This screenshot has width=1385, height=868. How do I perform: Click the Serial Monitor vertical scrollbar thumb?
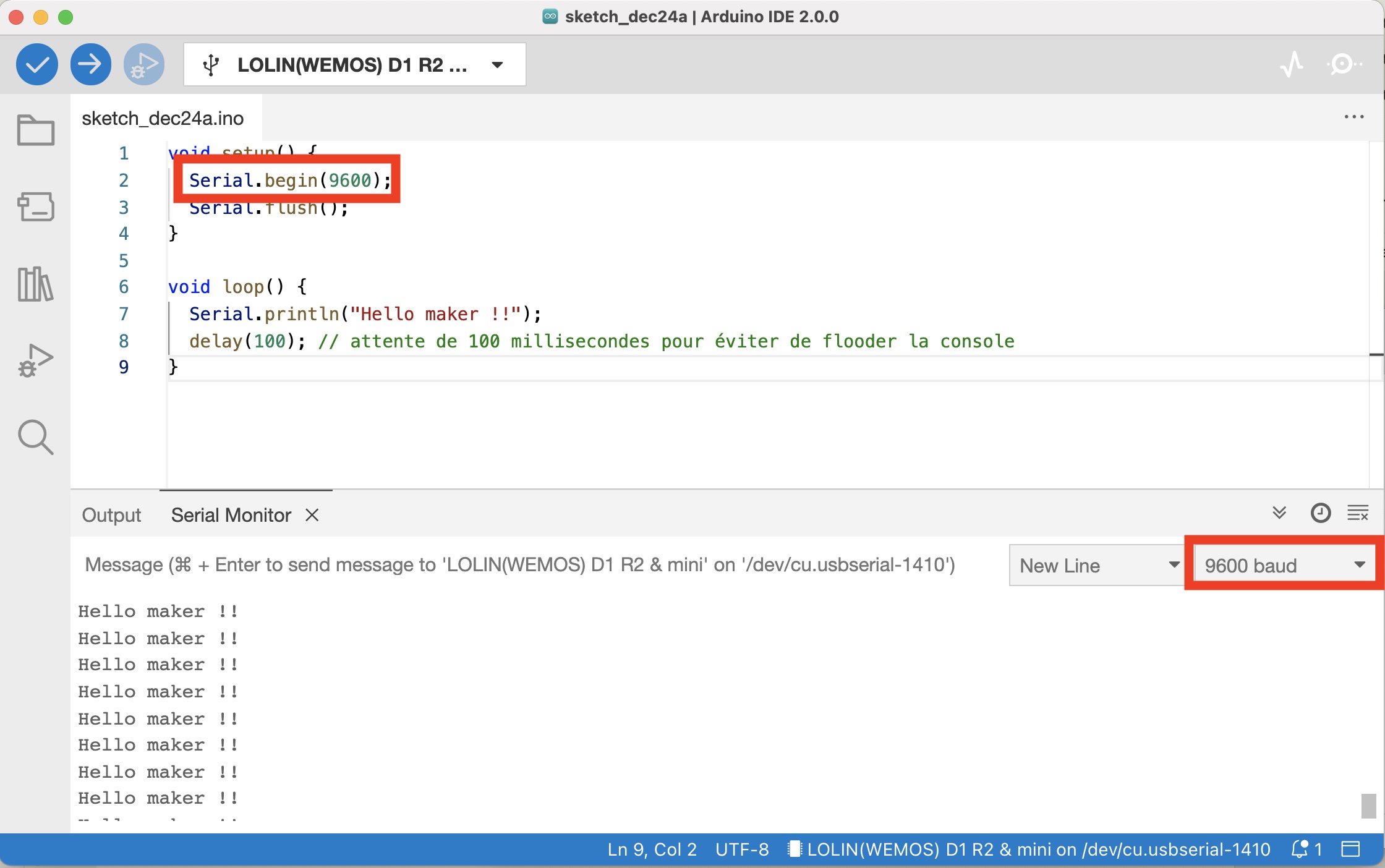pos(1368,806)
